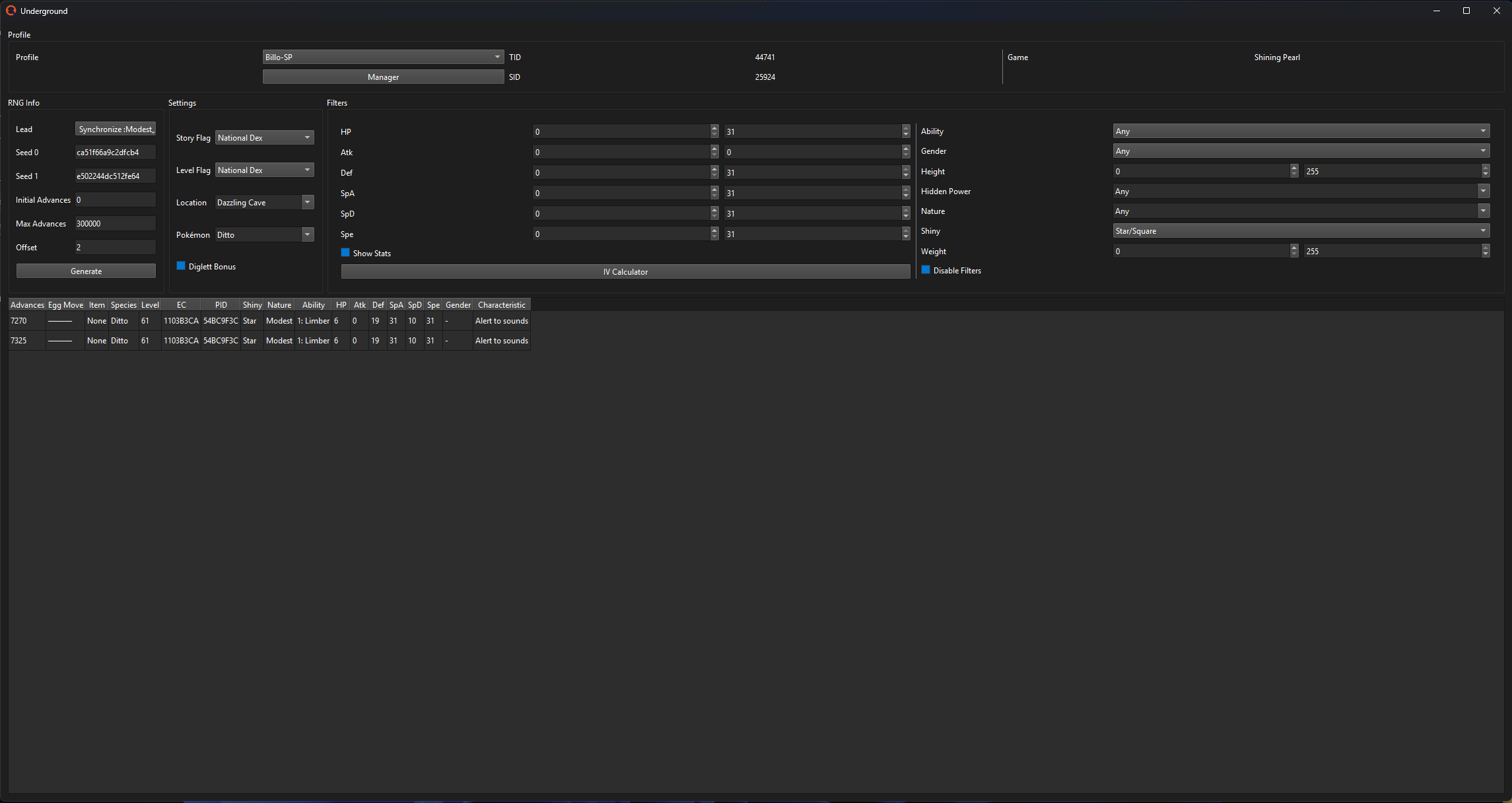Increase HP maximum with up arrow

click(x=906, y=128)
